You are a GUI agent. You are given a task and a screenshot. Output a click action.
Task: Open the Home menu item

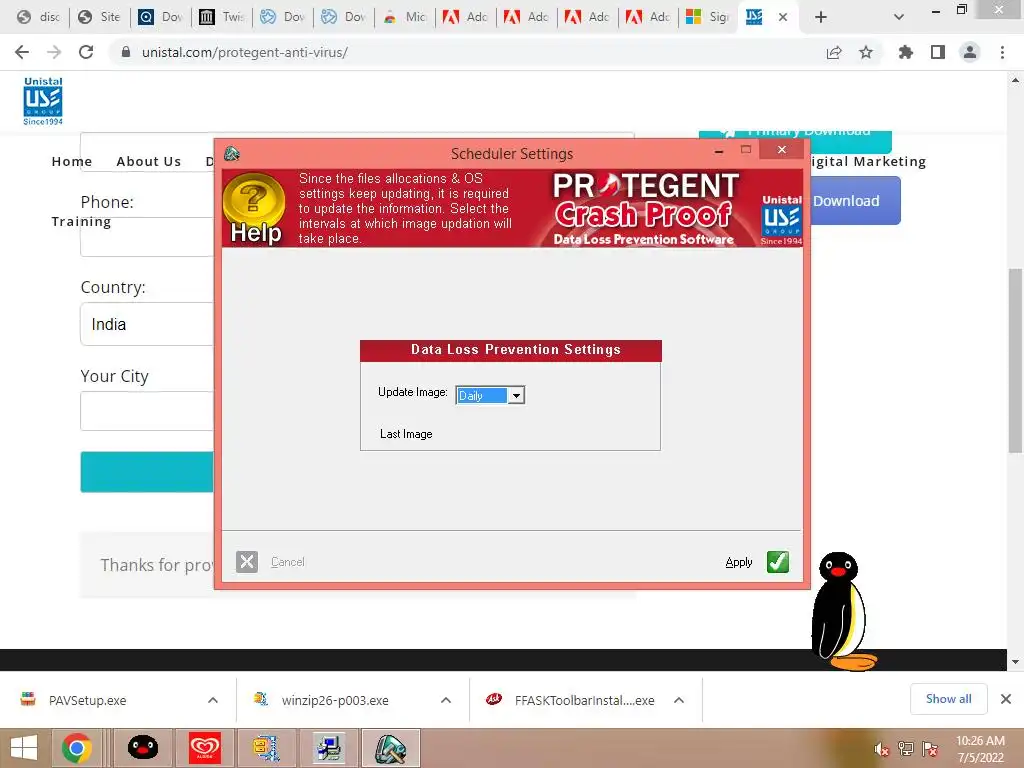point(72,161)
